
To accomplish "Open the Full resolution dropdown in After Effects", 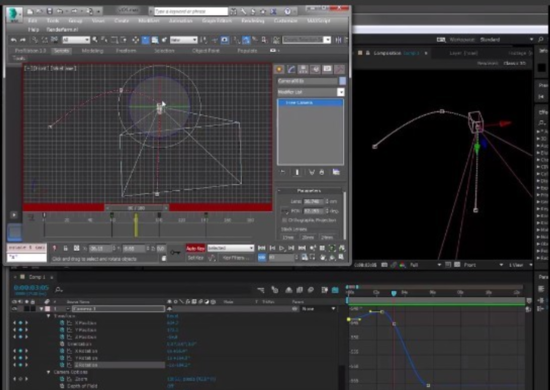I will (x=425, y=265).
